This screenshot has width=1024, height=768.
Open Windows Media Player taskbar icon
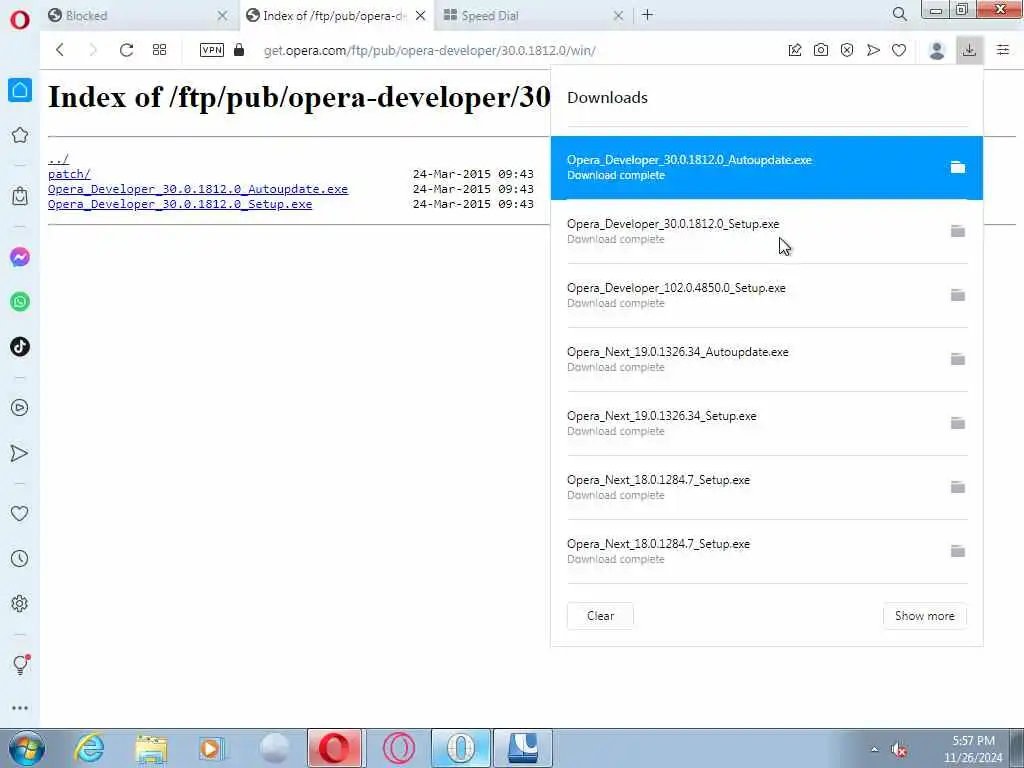212,749
